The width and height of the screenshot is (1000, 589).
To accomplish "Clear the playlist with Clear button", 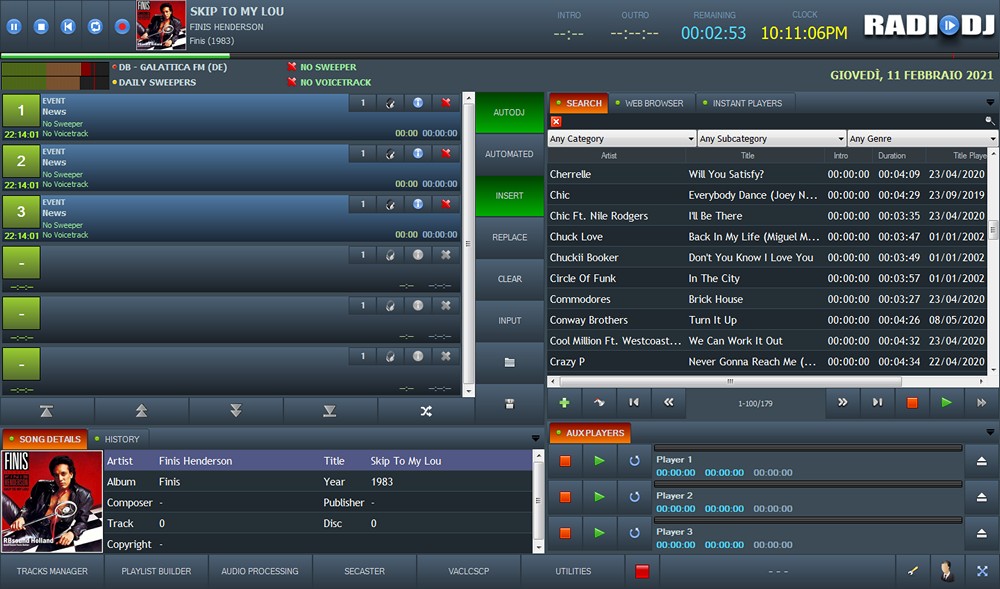I will point(509,279).
